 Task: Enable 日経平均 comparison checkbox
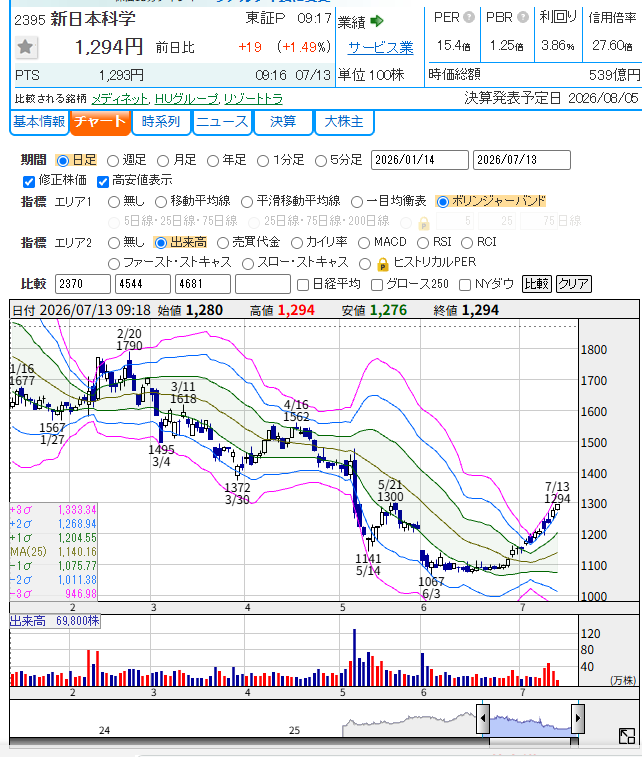303,285
